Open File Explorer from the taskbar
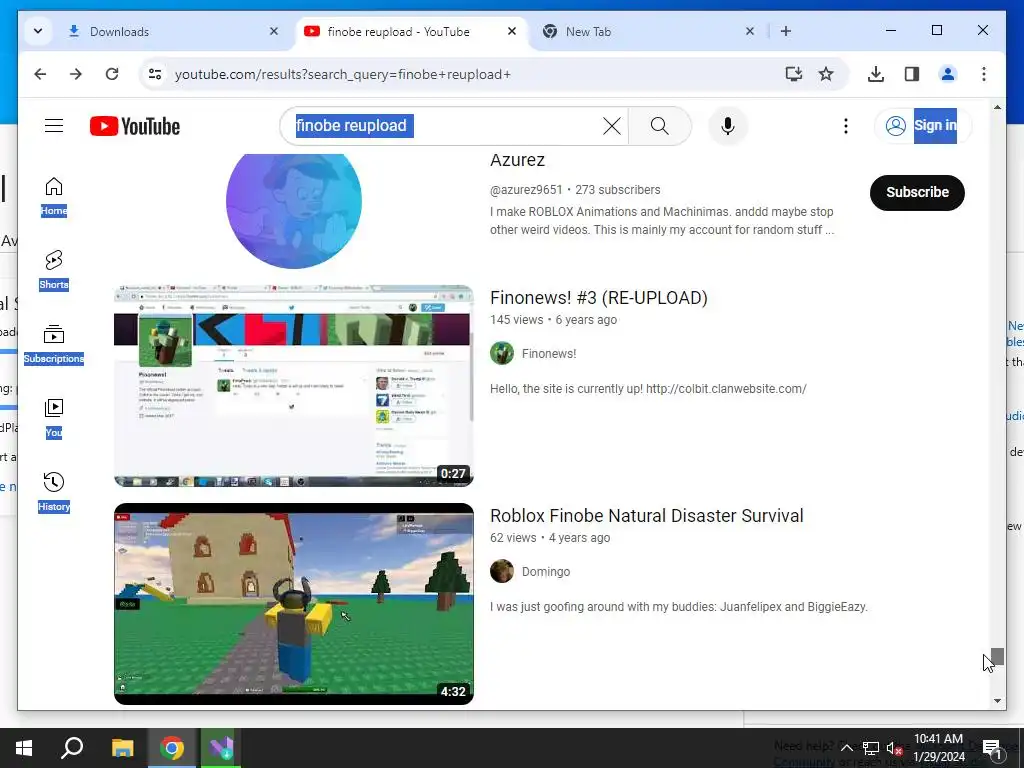Screen dimensions: 1024x768 [122, 748]
